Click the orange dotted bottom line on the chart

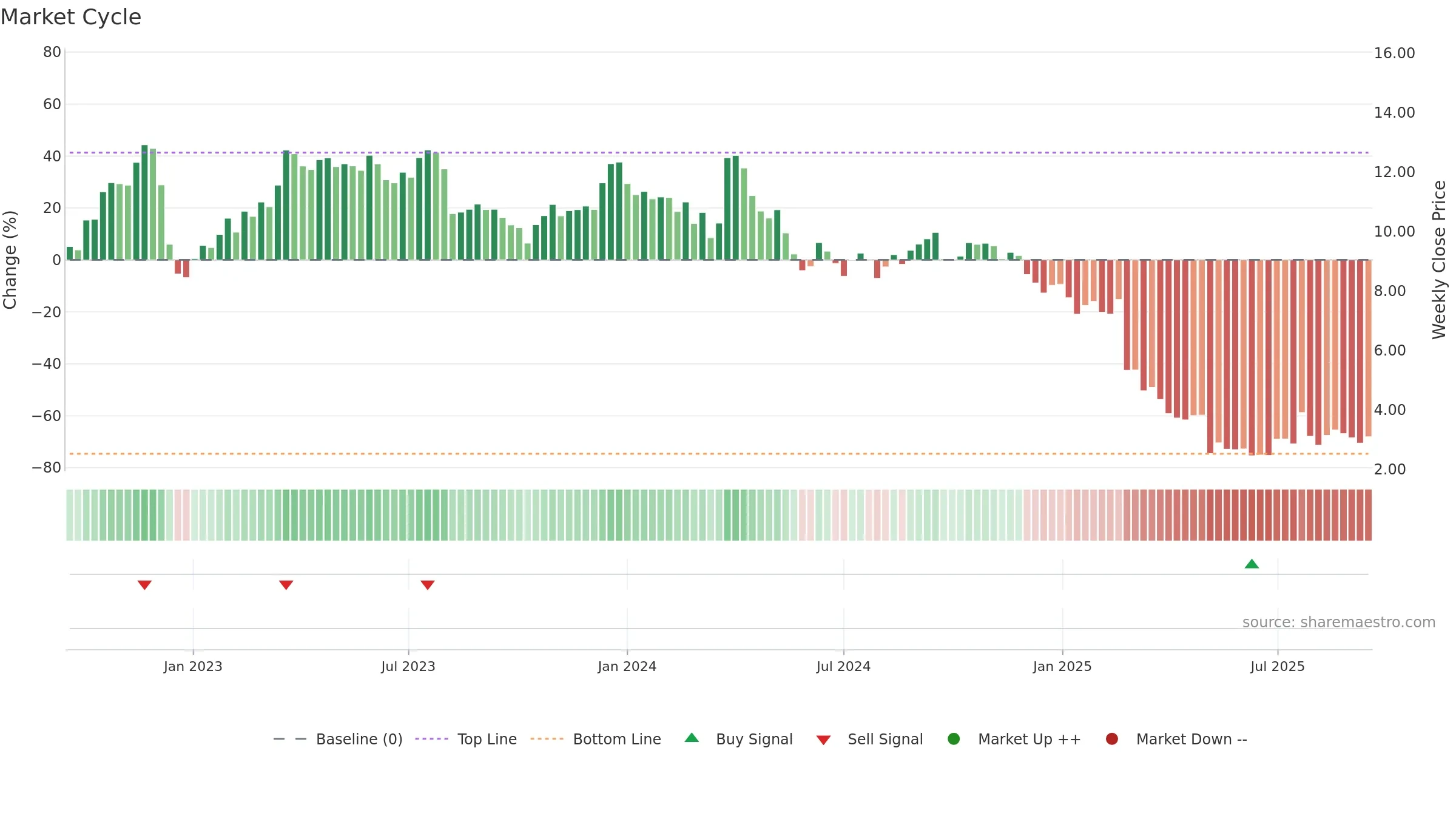[719, 453]
